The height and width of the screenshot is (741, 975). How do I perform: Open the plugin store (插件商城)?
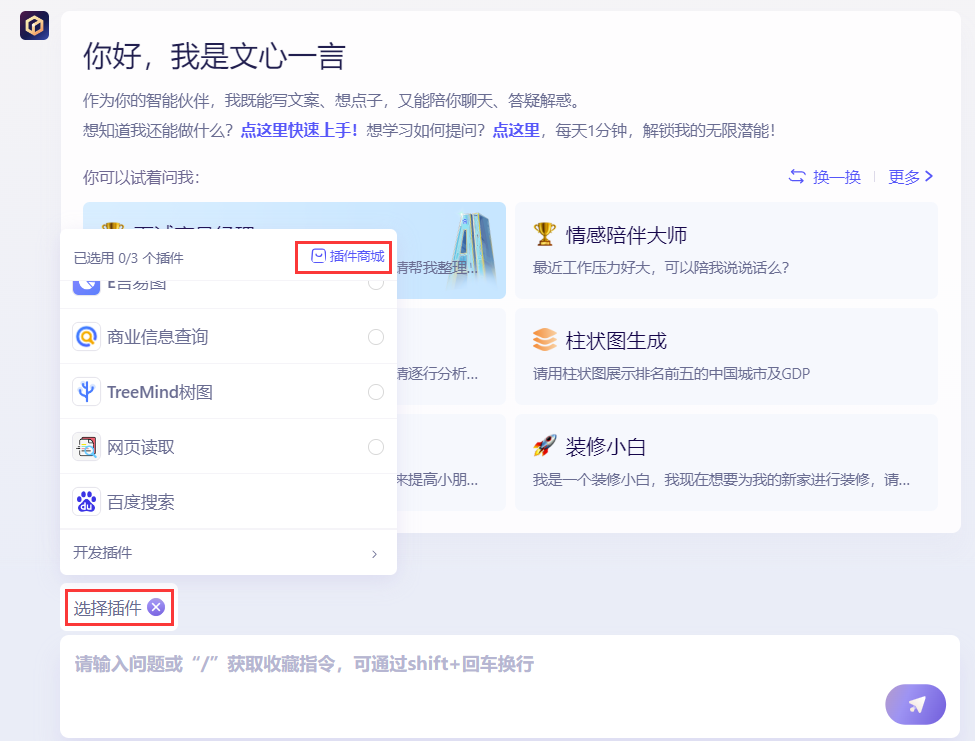[x=348, y=256]
